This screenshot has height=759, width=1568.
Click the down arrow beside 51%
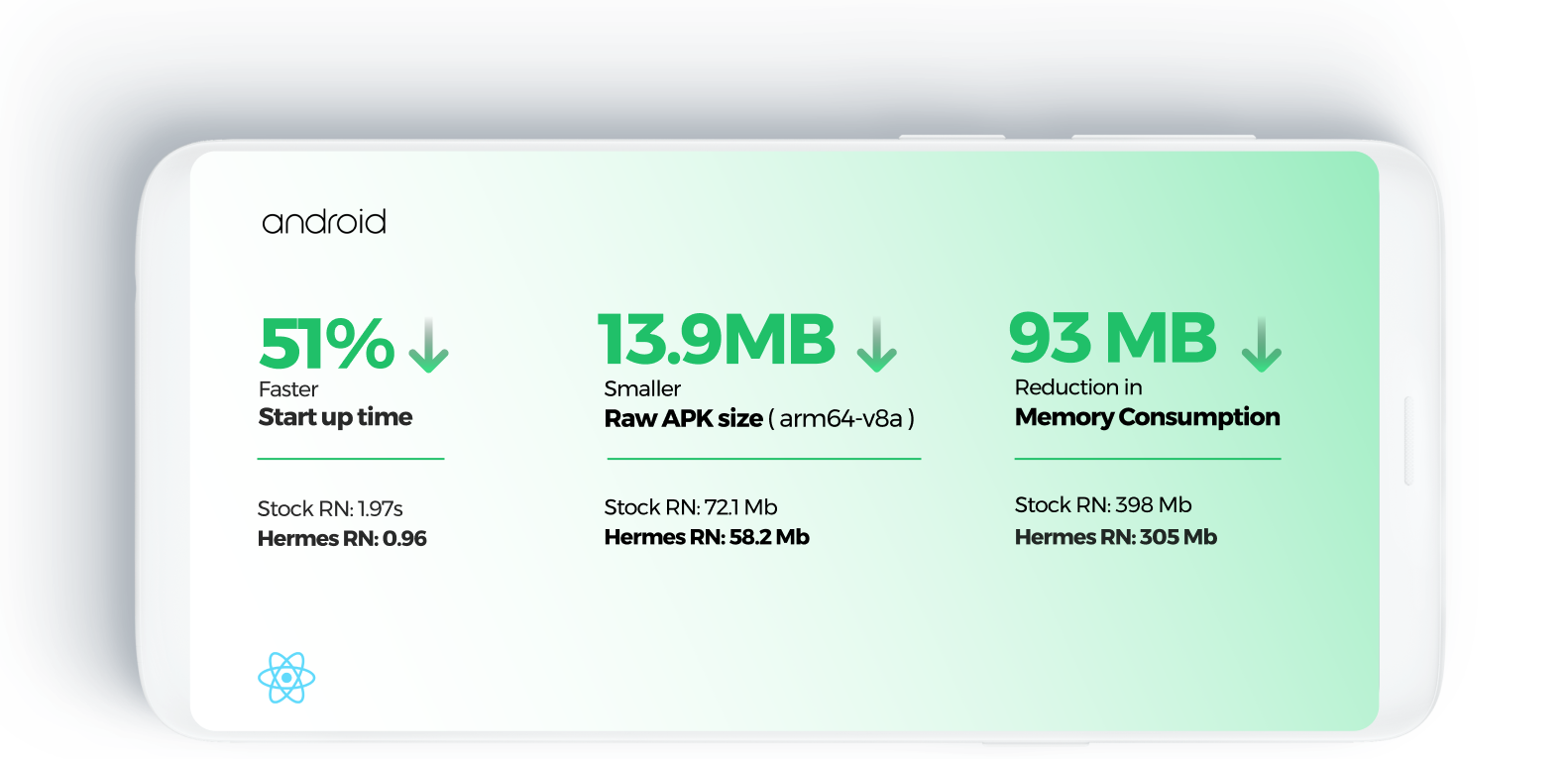pos(429,345)
